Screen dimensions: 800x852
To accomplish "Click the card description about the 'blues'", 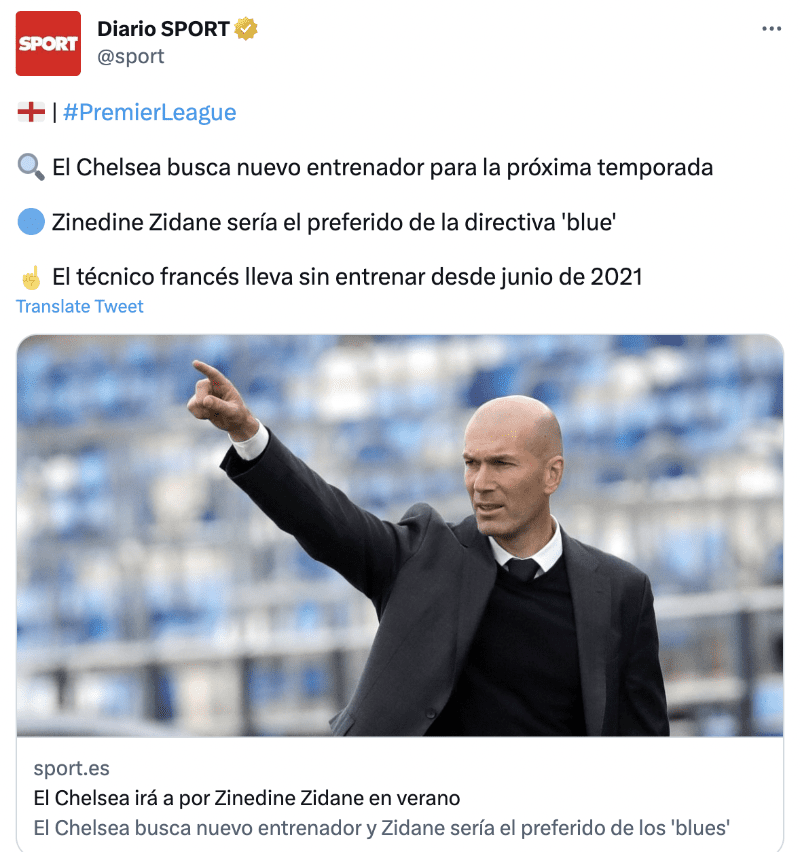I will tap(382, 828).
